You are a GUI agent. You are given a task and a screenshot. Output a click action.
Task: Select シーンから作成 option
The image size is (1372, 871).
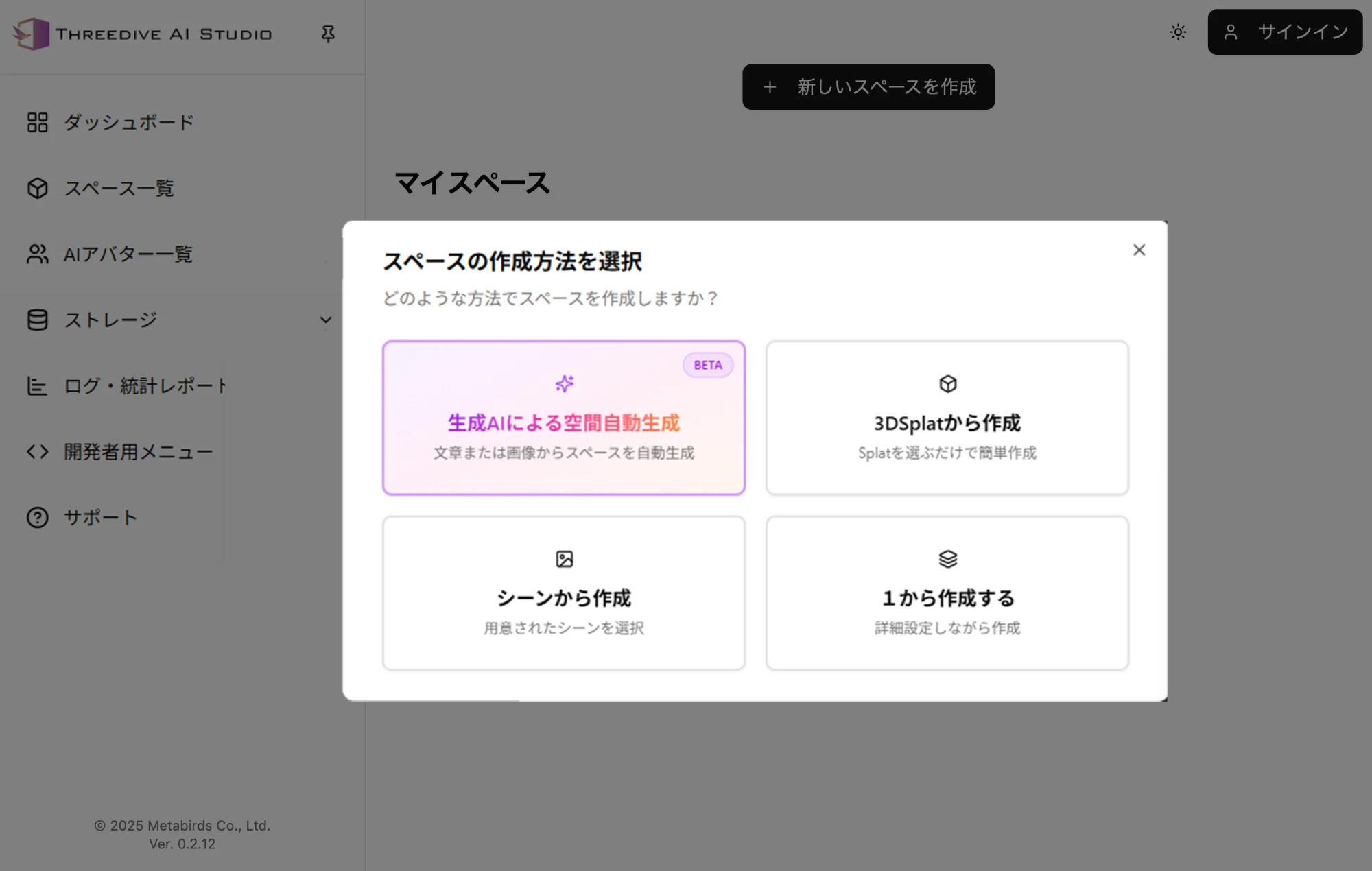(x=564, y=593)
